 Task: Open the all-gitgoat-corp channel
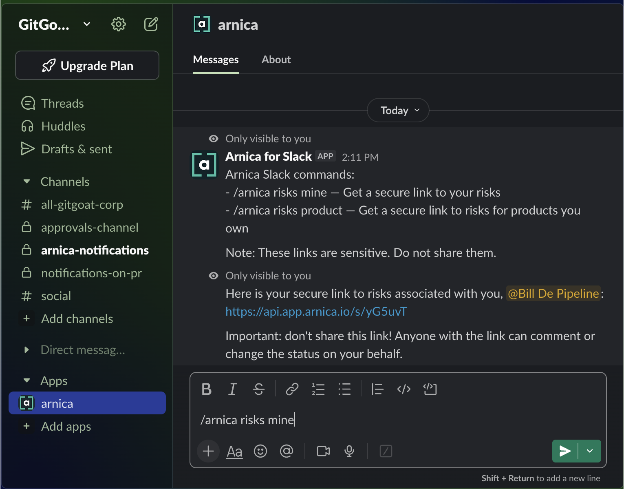pyautogui.click(x=87, y=205)
